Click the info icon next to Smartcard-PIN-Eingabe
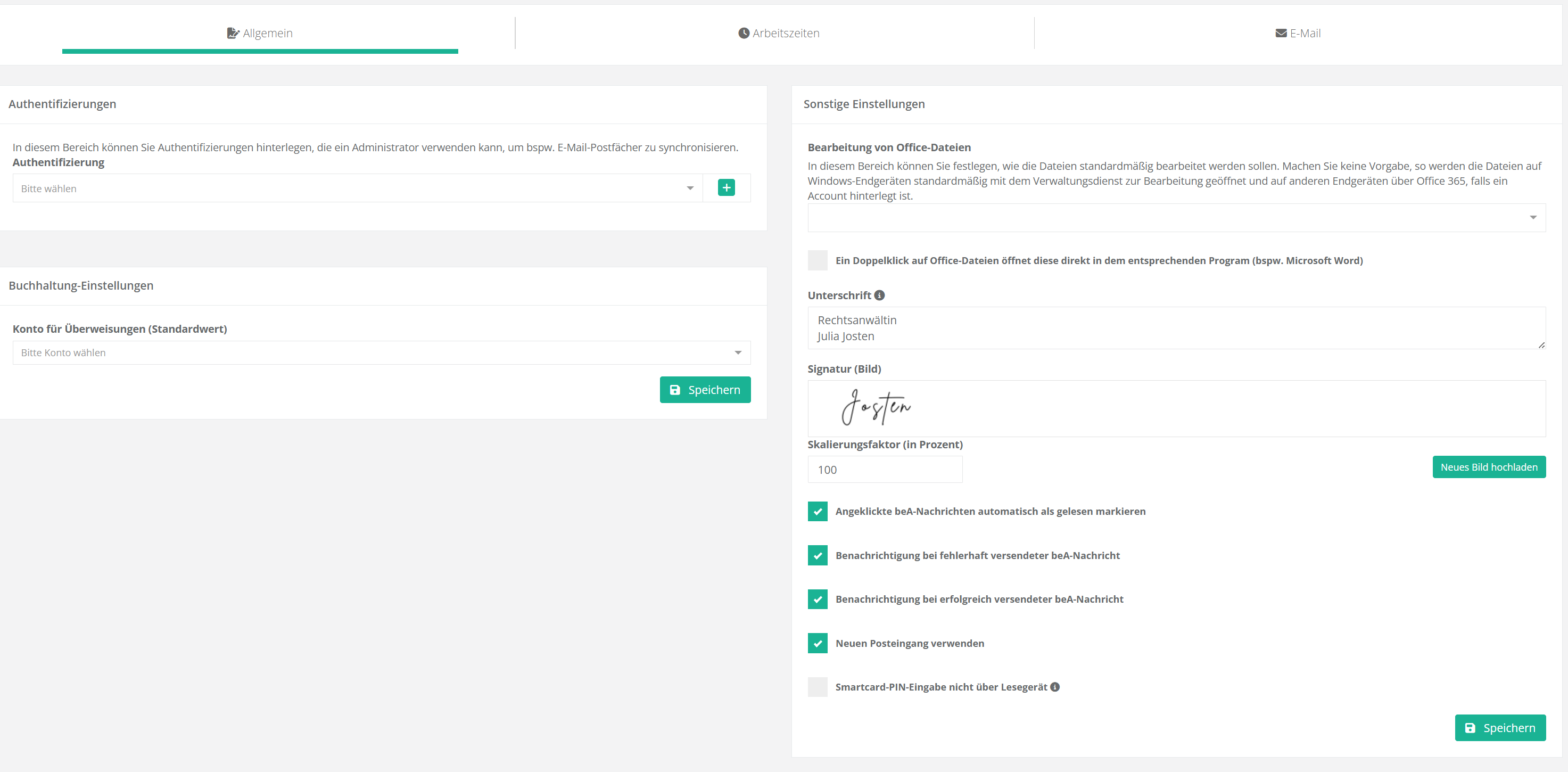 [x=1055, y=687]
